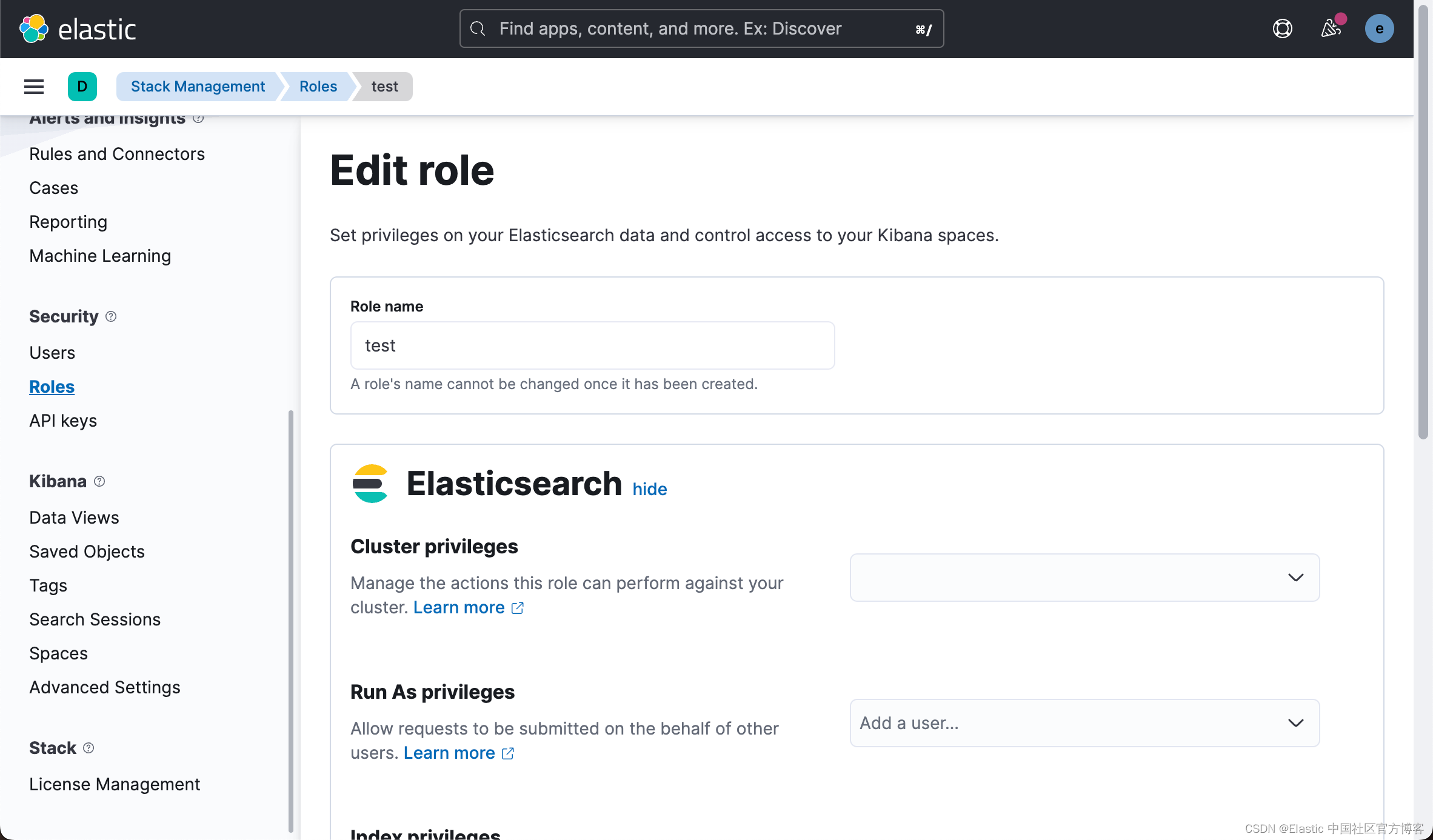Navigate to Stack Management breadcrumb

click(198, 86)
